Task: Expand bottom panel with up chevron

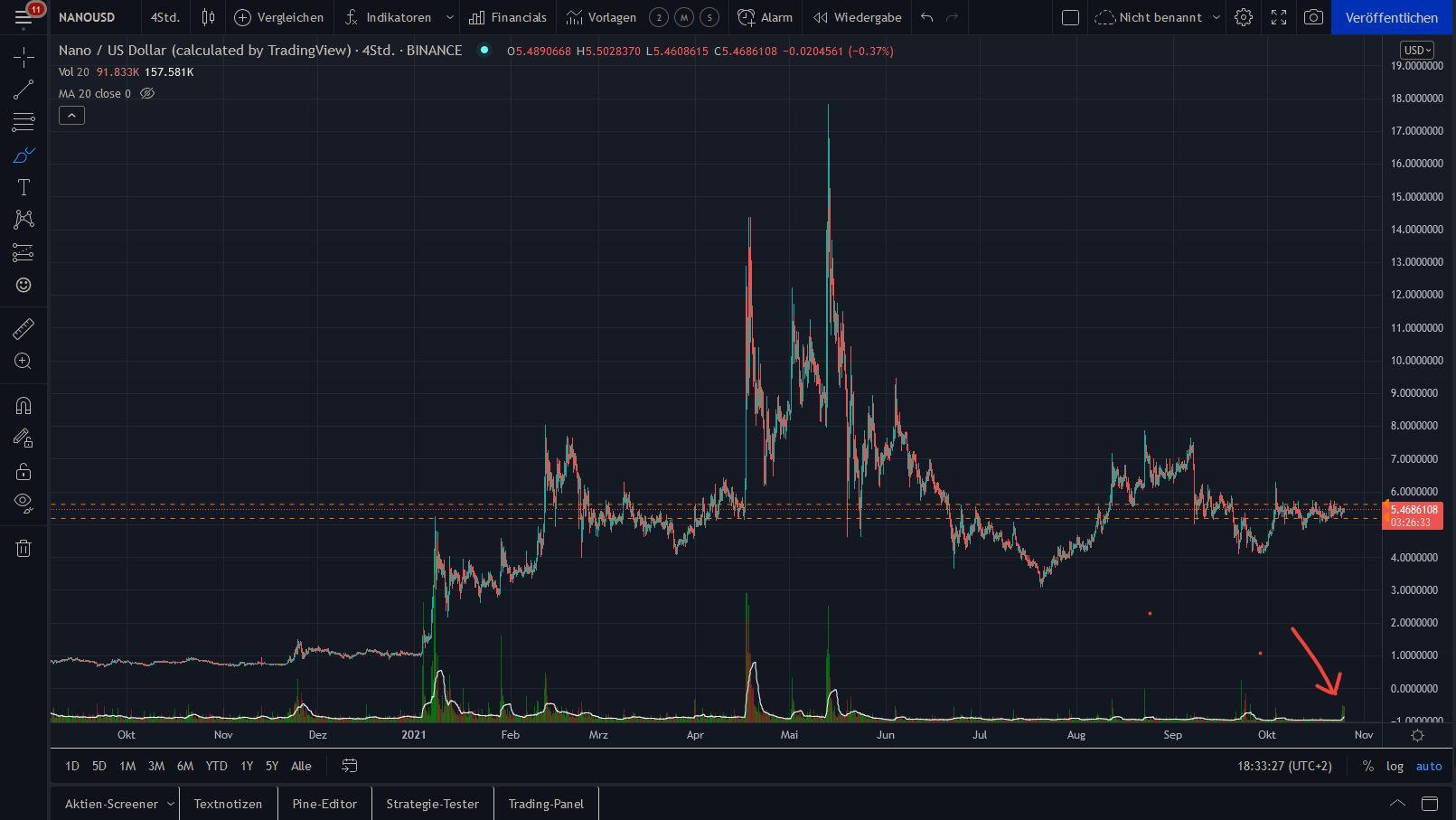Action: pyautogui.click(x=1397, y=803)
